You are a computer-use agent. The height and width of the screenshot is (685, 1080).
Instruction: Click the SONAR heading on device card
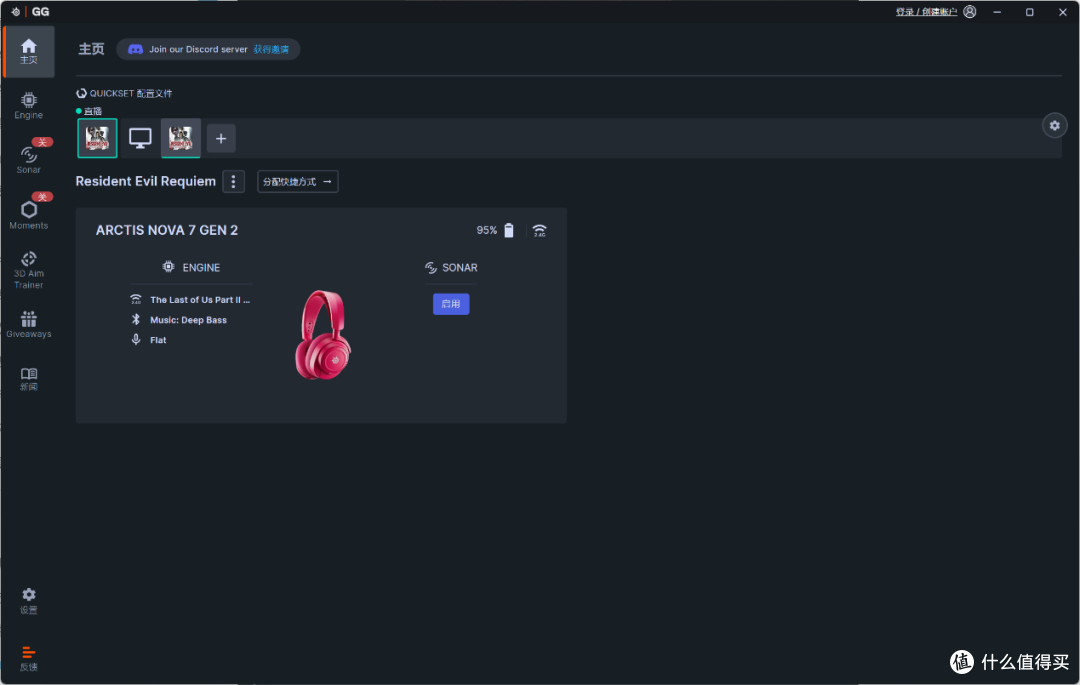point(451,267)
